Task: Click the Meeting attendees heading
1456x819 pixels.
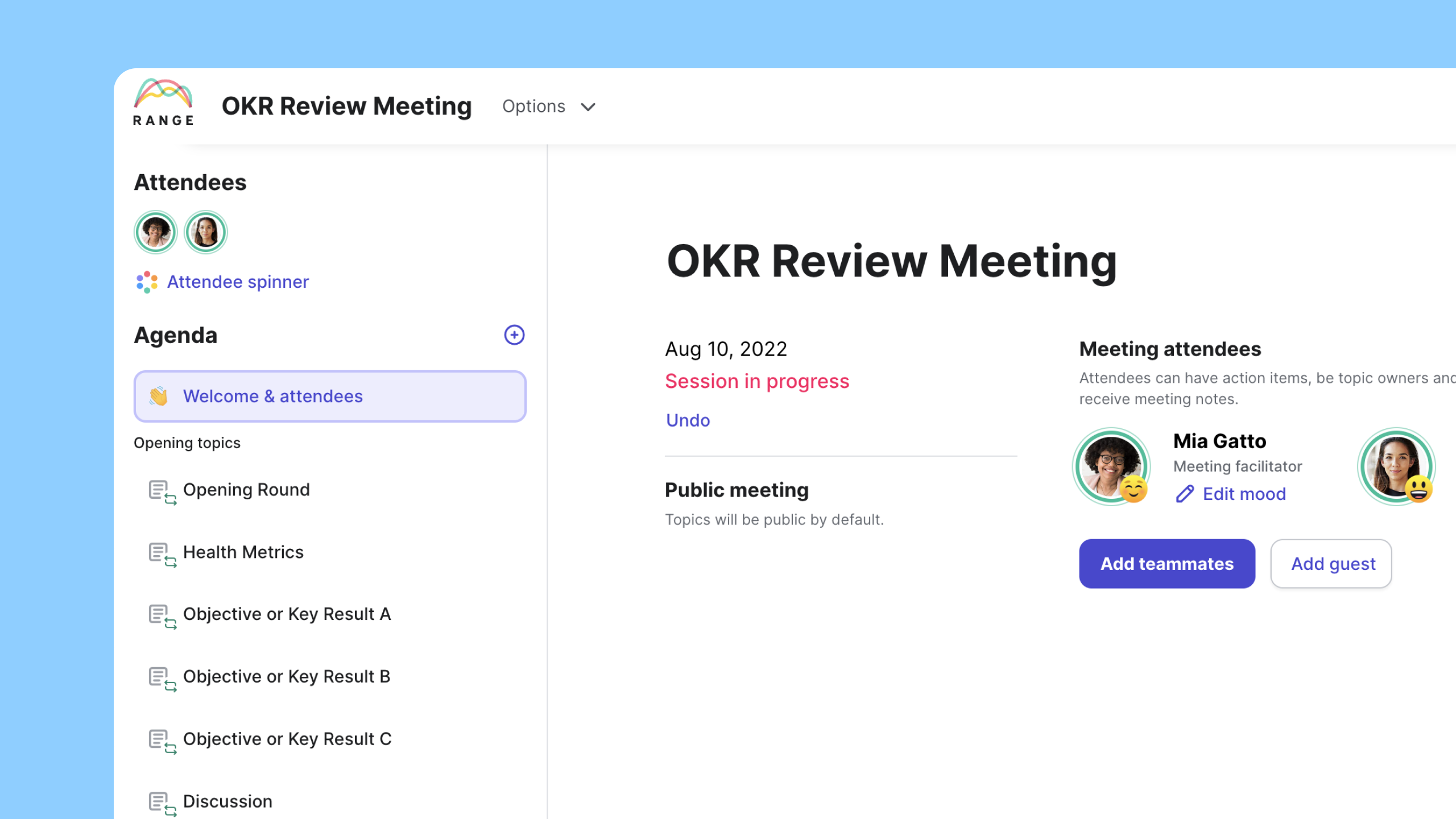Action: (1170, 349)
